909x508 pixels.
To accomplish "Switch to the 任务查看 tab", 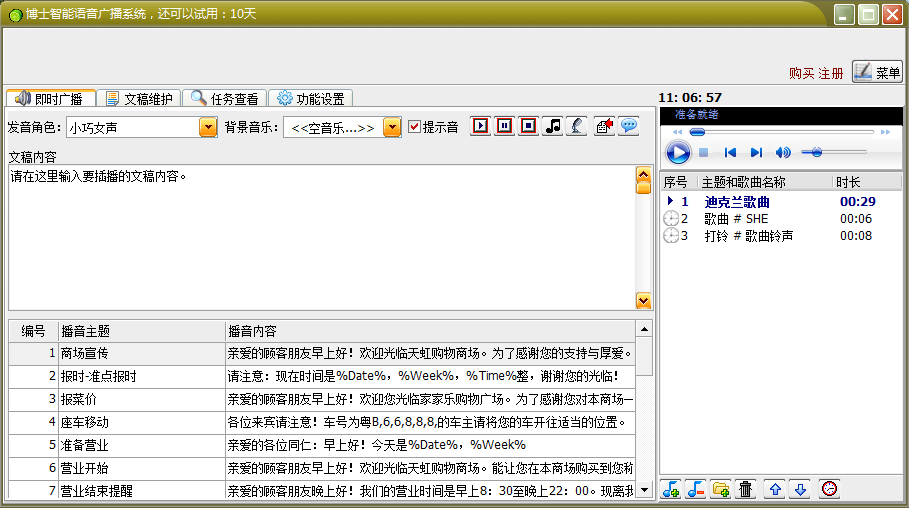I will coord(225,99).
